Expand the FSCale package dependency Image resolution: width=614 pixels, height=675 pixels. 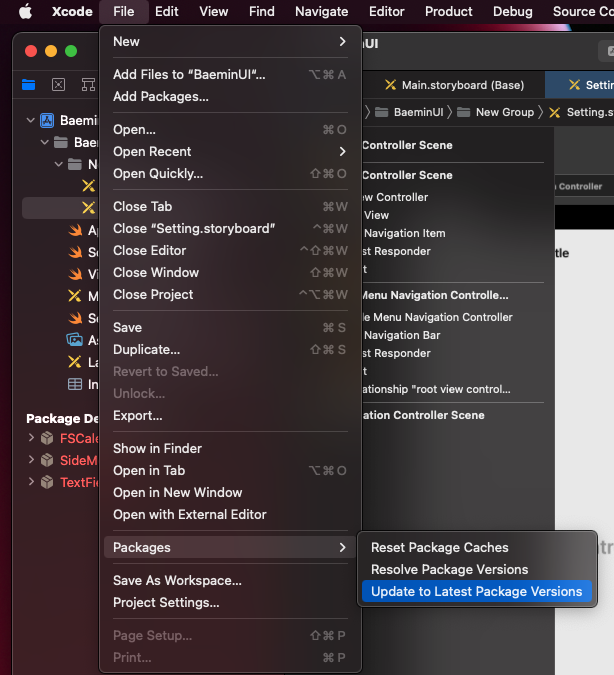coord(31,438)
